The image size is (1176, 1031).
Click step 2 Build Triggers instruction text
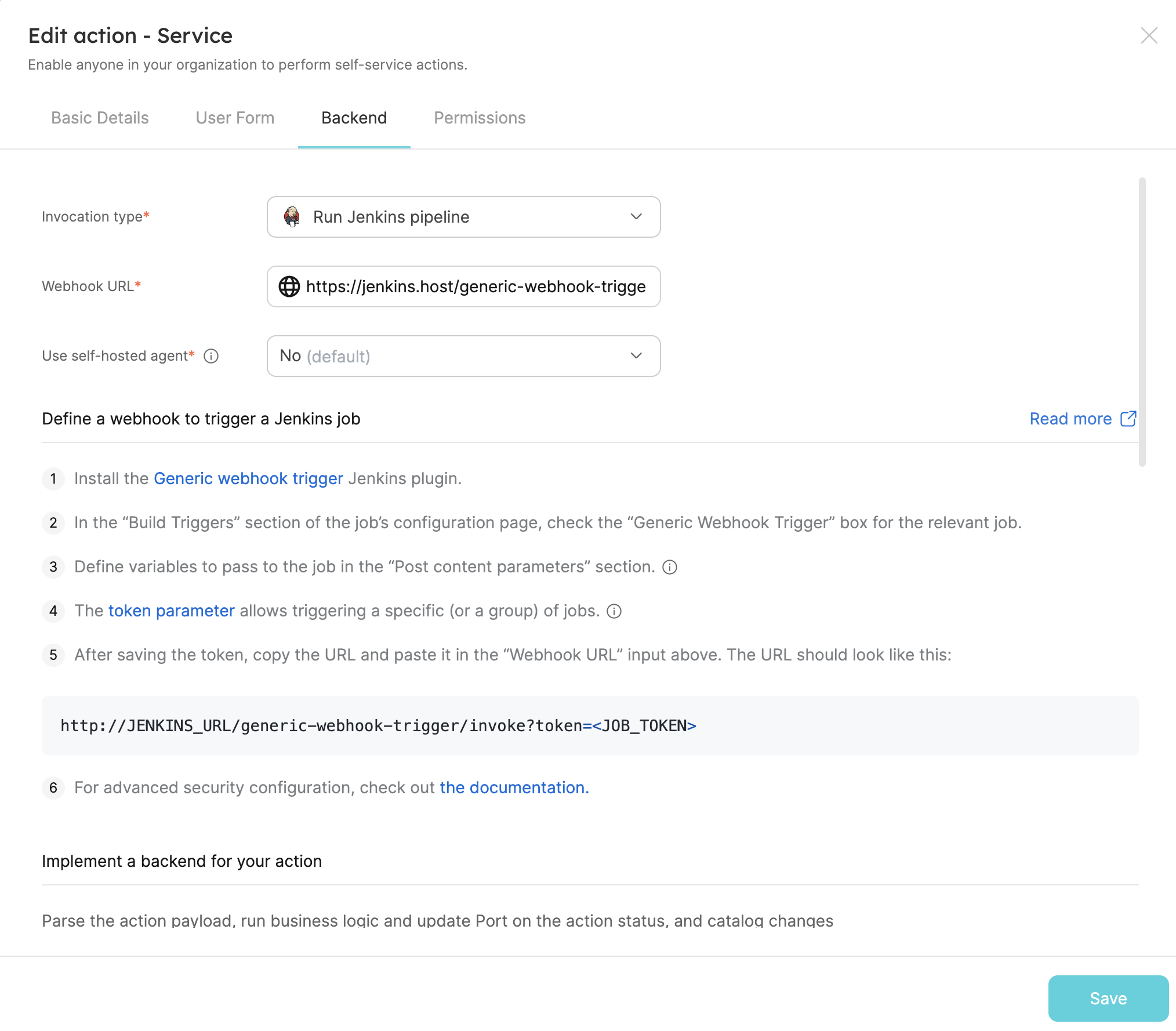tap(547, 522)
